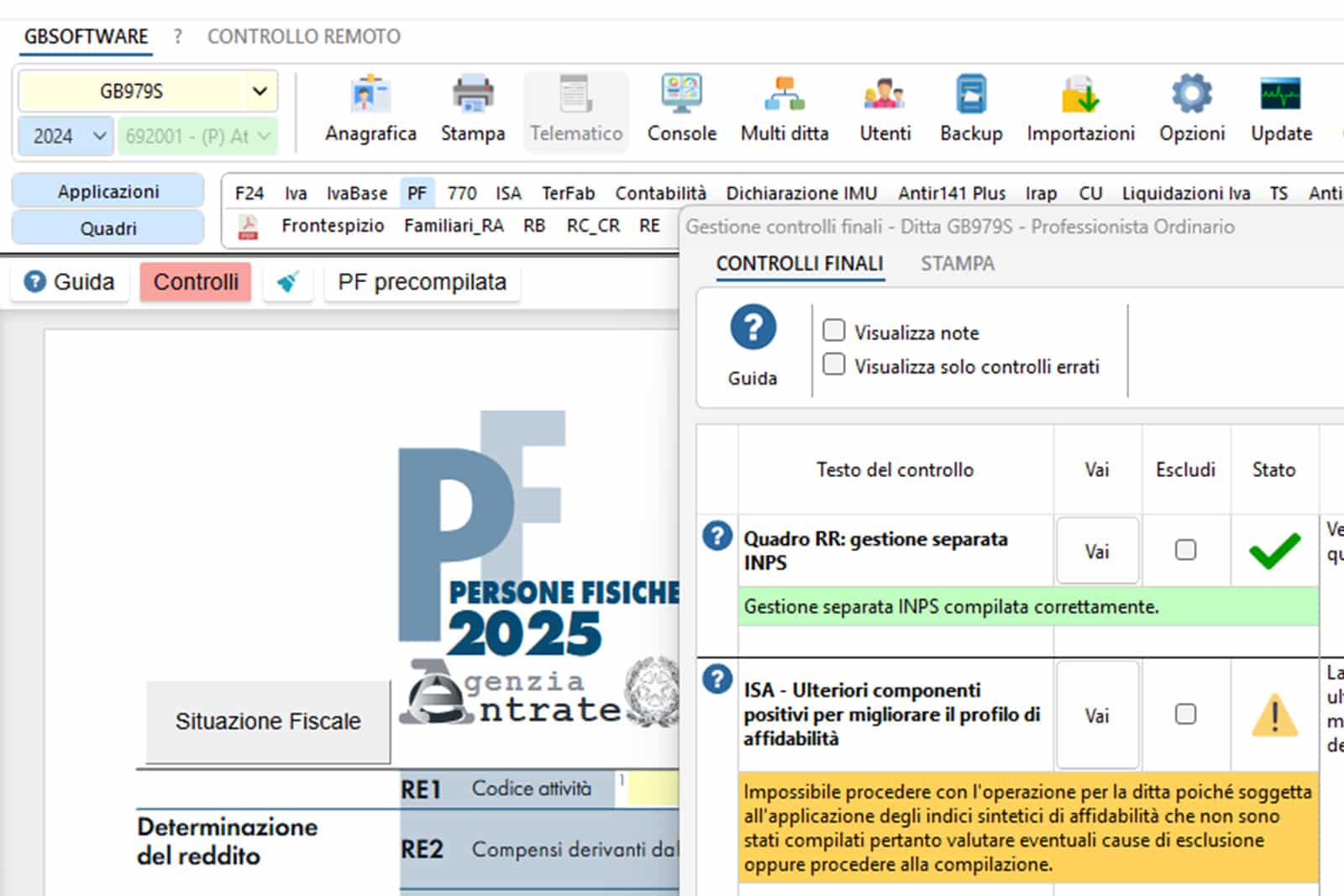Open the CONTROLLO REMOTO menu

[x=303, y=37]
